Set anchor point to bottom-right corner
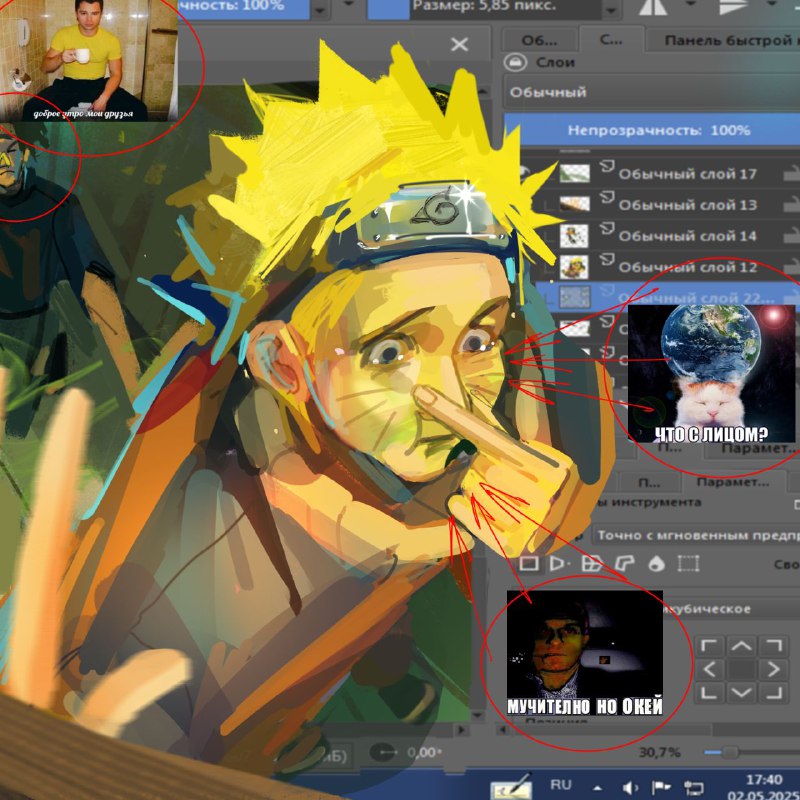 point(773,692)
